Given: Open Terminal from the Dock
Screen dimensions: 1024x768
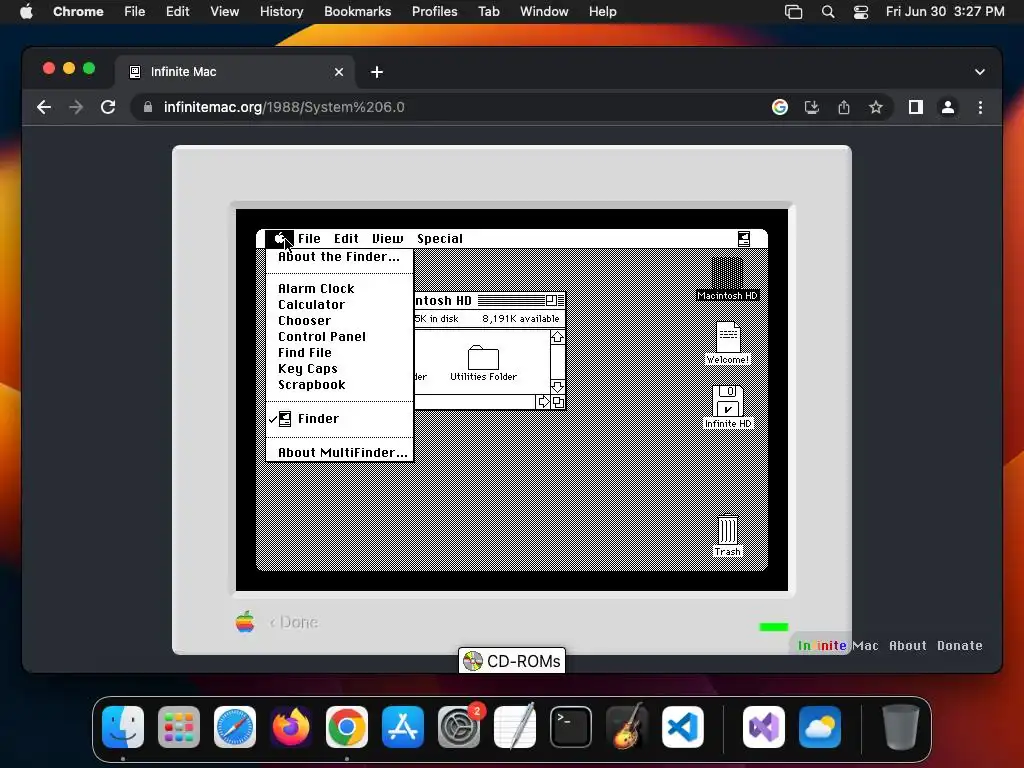Looking at the screenshot, I should [x=571, y=727].
